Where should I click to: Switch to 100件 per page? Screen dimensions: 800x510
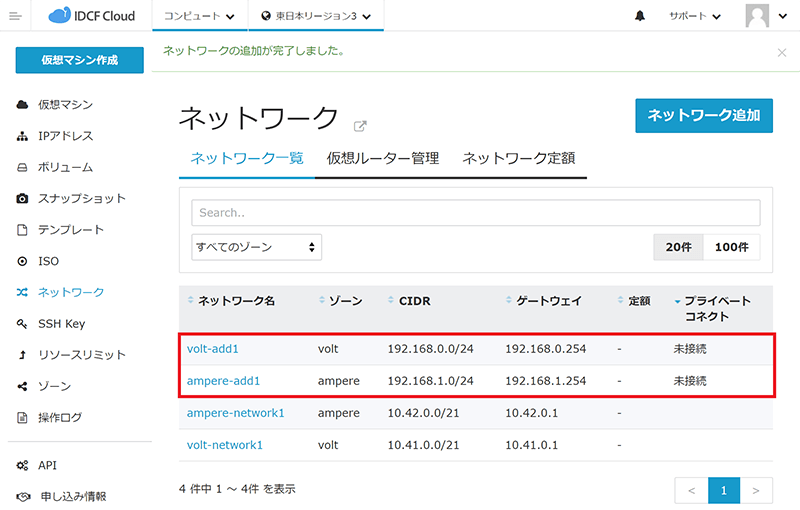(732, 246)
